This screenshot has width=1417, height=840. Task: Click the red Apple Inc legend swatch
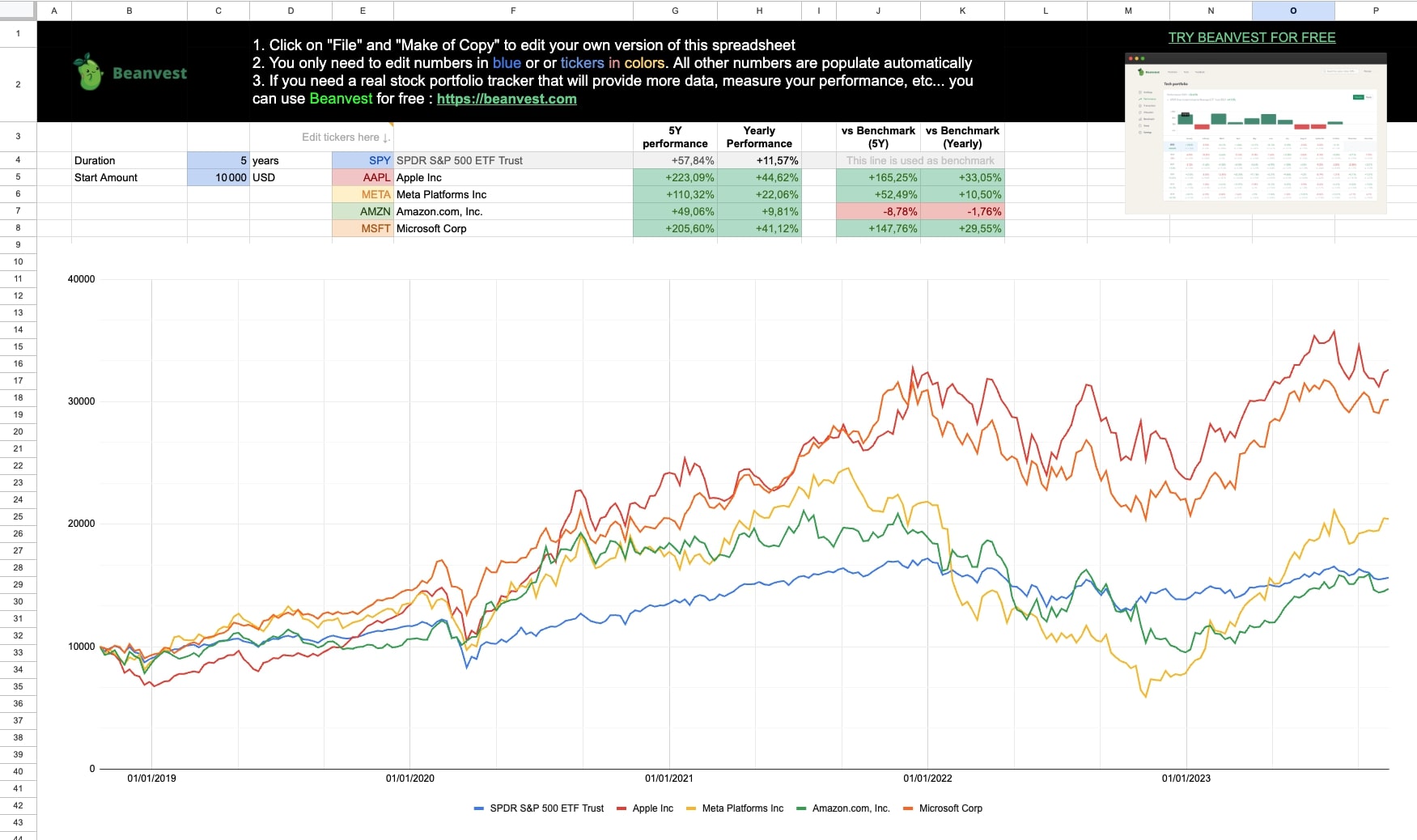(x=622, y=808)
